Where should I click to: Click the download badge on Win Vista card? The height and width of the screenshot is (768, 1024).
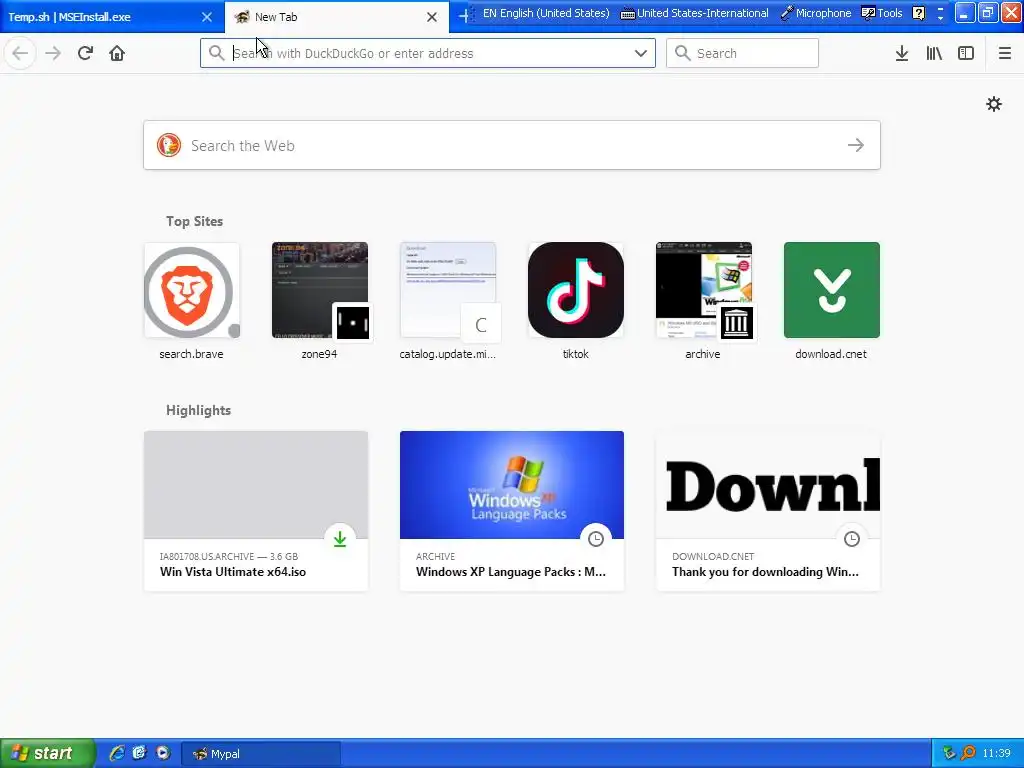pos(340,539)
